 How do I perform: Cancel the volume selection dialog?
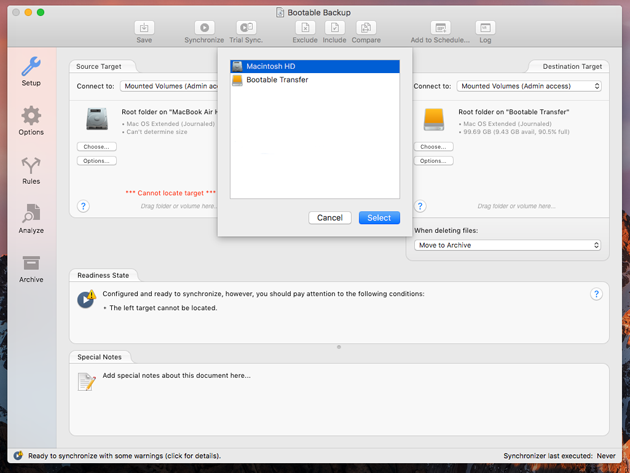click(x=330, y=218)
